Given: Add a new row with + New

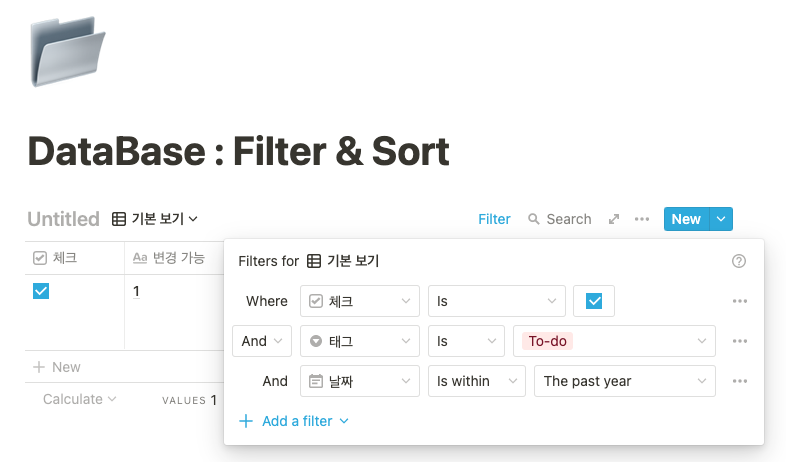Looking at the screenshot, I should pyautogui.click(x=57, y=367).
